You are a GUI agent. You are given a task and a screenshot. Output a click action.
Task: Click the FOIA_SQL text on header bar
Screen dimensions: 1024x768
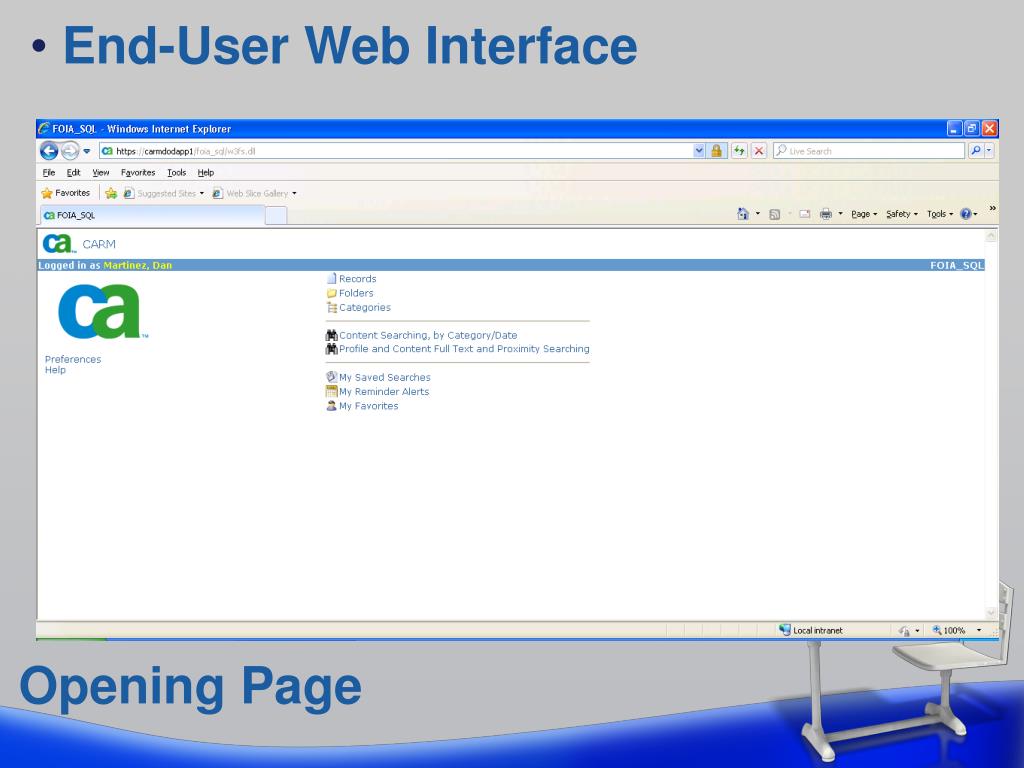coord(956,265)
